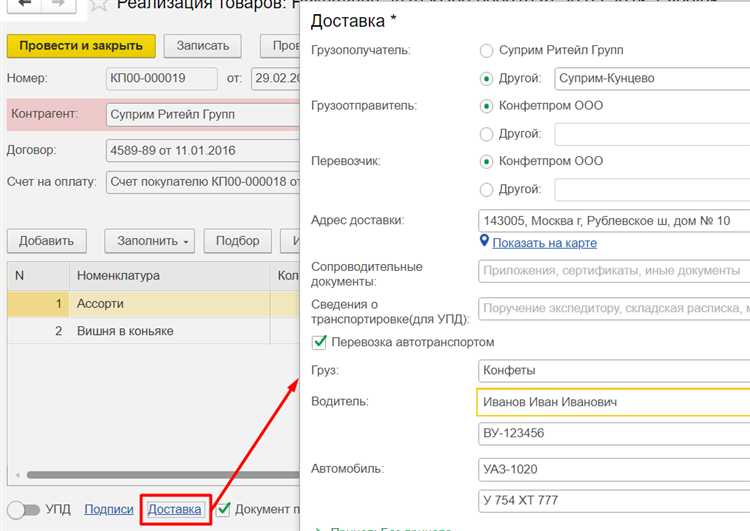Click the N column header
Viewport: 750px width, 531px height.
(38, 276)
